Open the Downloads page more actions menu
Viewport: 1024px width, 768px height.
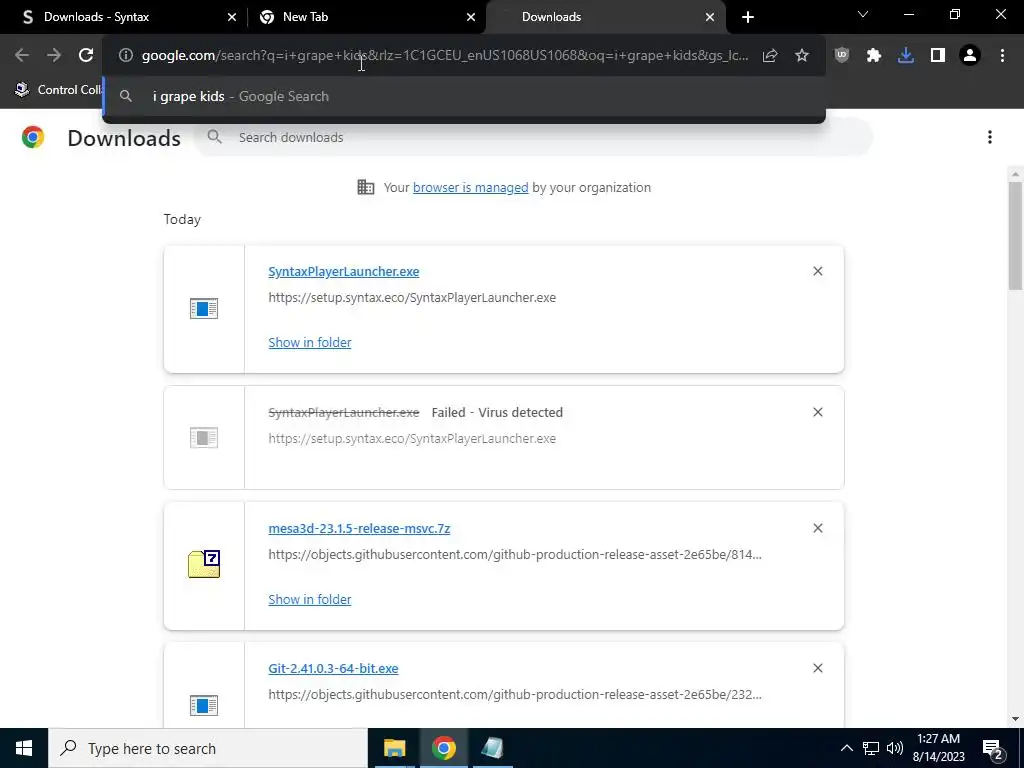pyautogui.click(x=990, y=137)
